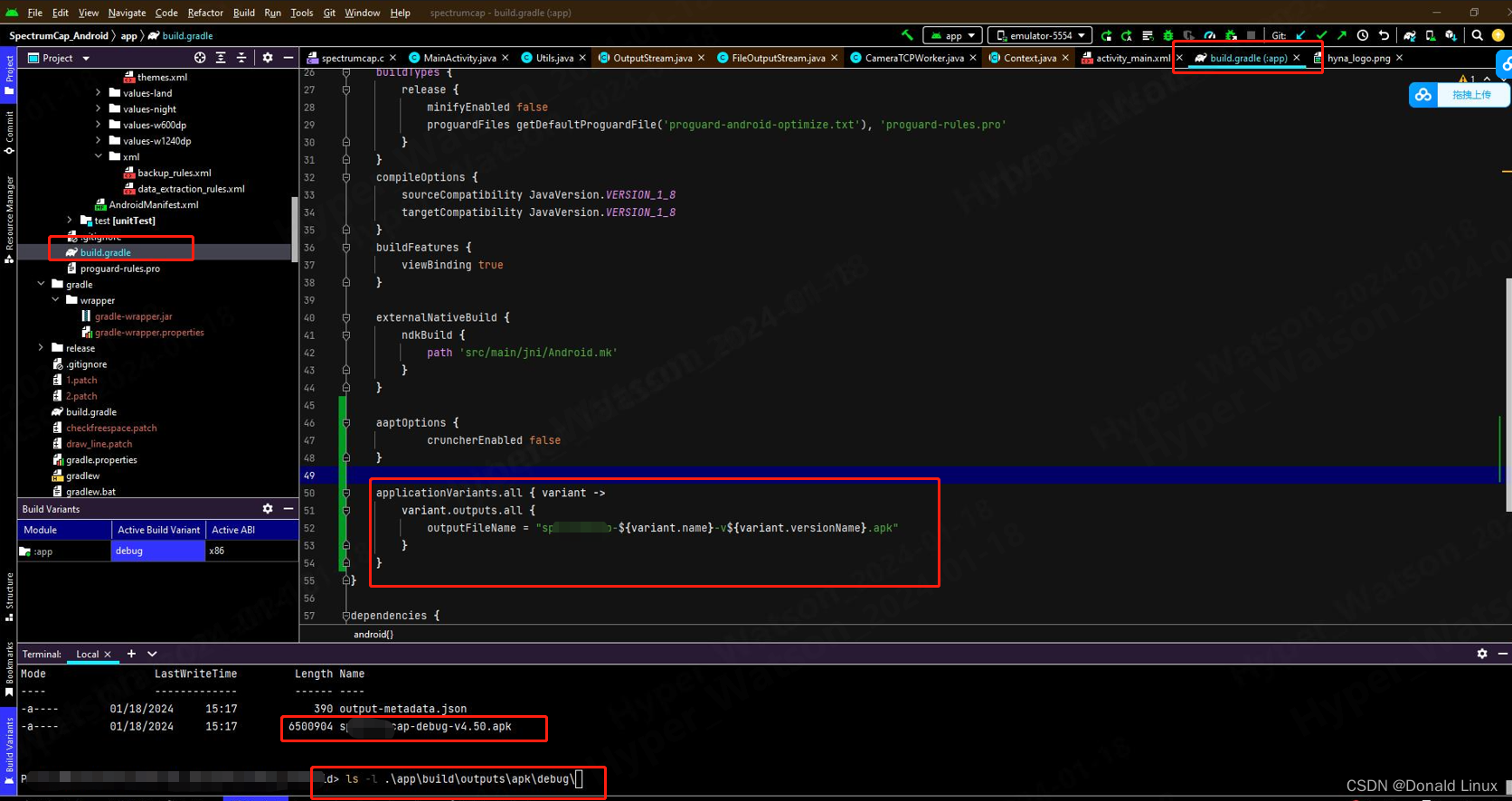The image size is (1512, 801).
Task: Click Attach Debugger to Android Process icon
Action: click(x=1231, y=35)
